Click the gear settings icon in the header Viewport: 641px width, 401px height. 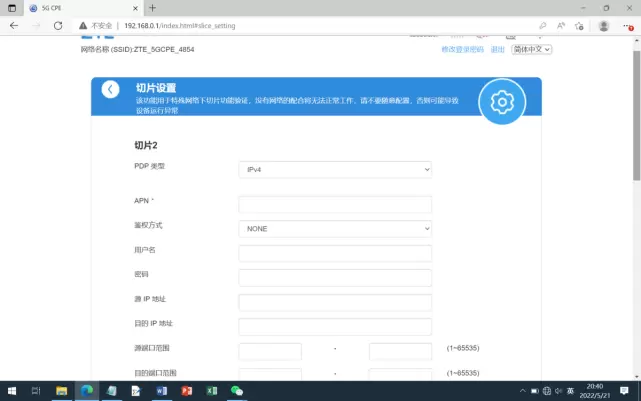click(x=502, y=101)
